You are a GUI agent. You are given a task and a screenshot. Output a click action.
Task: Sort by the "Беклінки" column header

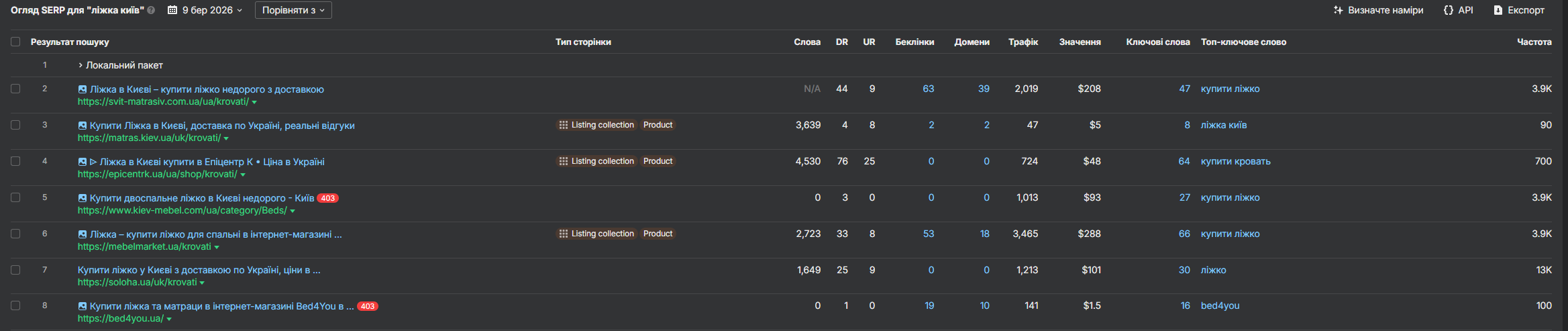click(x=914, y=42)
